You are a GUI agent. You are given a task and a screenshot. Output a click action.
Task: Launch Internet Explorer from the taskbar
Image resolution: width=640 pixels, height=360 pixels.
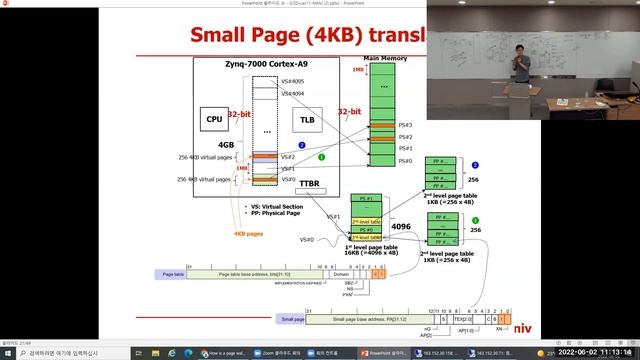point(172,353)
